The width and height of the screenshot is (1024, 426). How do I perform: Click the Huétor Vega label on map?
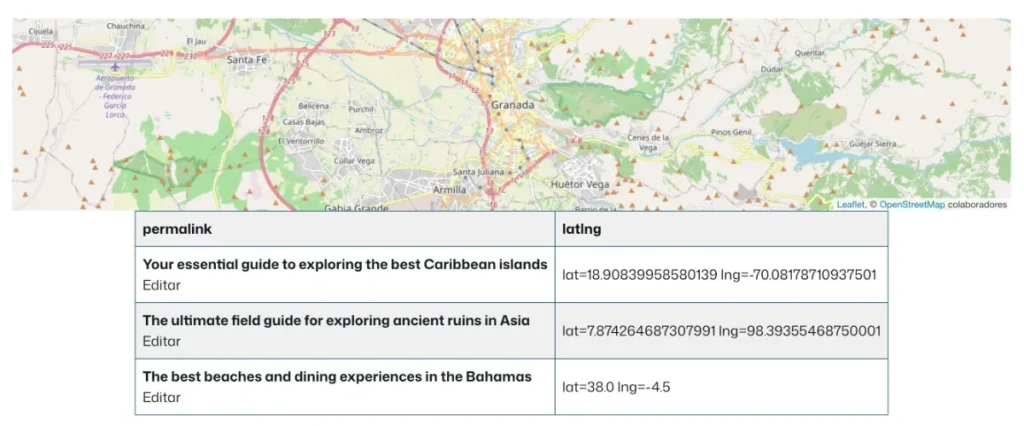pos(580,184)
